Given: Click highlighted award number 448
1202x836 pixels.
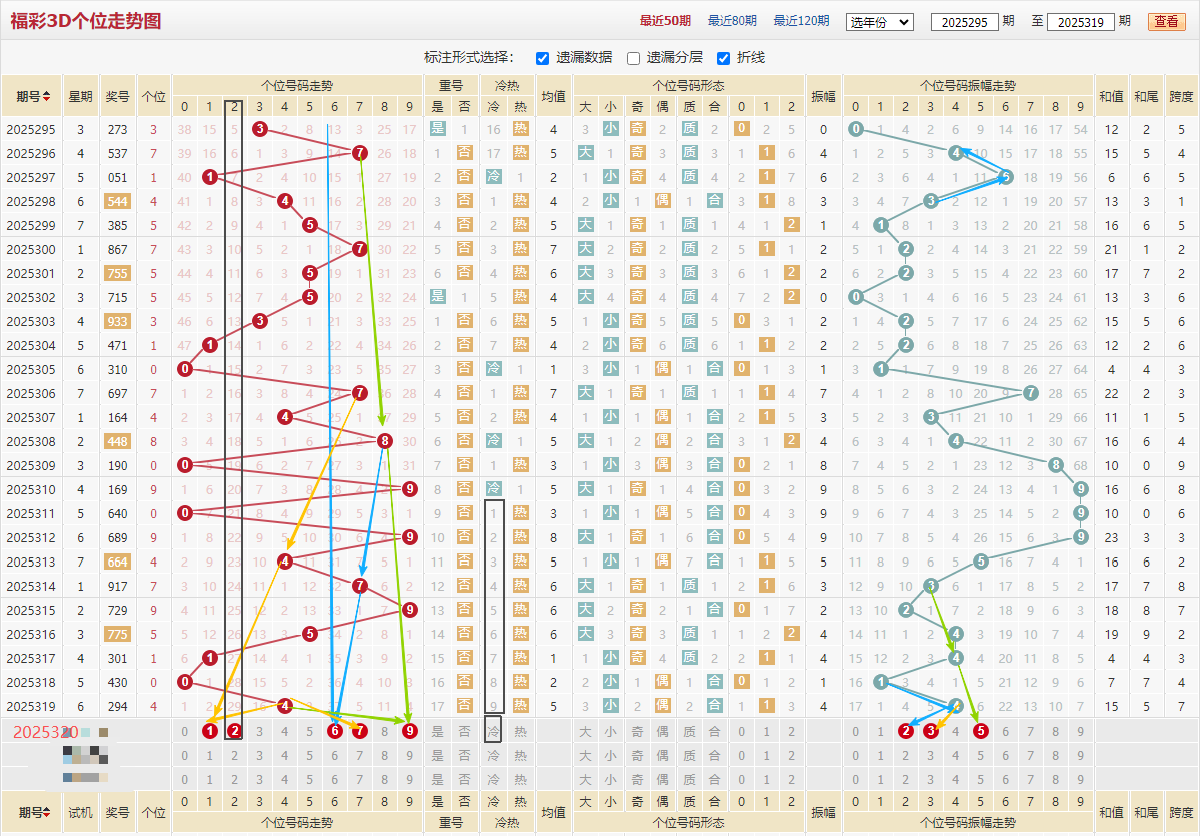Looking at the screenshot, I should tap(118, 441).
